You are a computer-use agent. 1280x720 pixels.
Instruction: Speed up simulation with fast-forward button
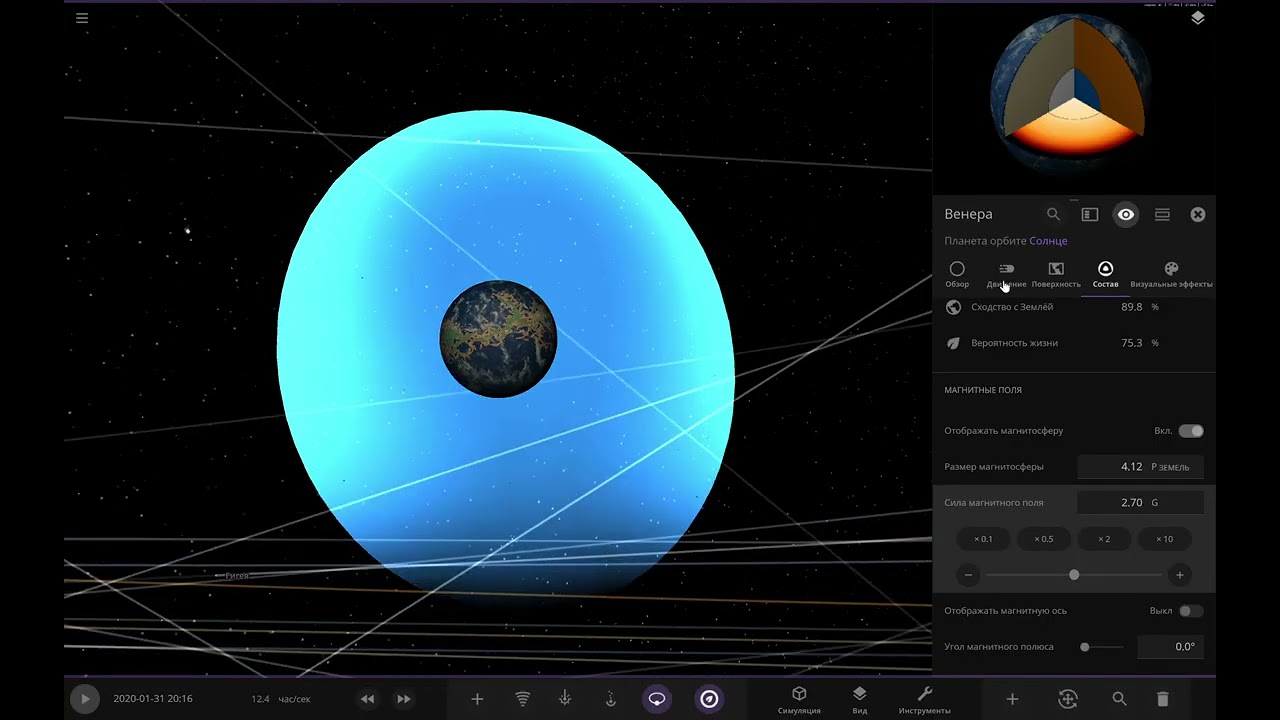tap(404, 699)
